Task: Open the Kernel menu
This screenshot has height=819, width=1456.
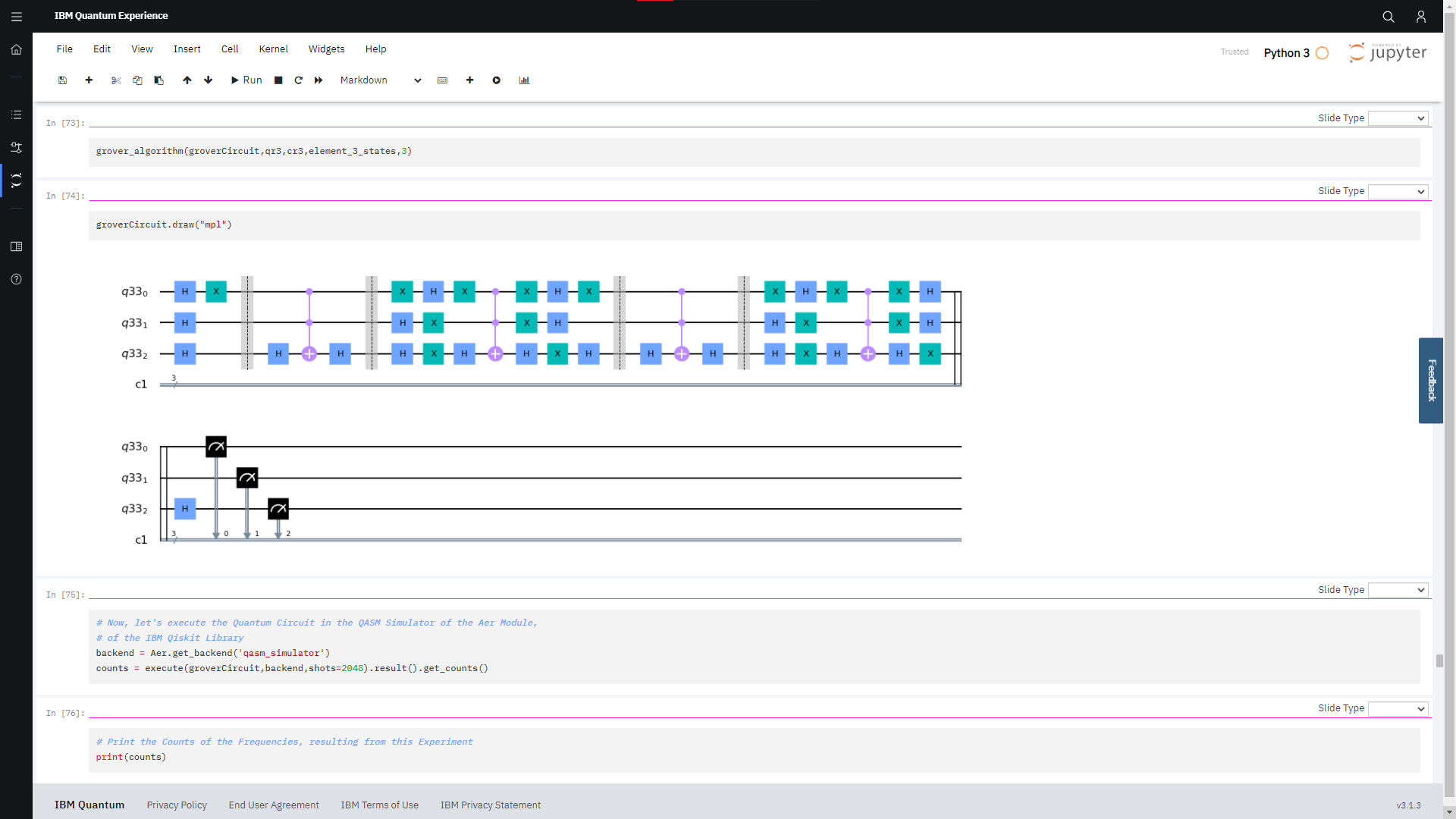Action: (x=273, y=49)
